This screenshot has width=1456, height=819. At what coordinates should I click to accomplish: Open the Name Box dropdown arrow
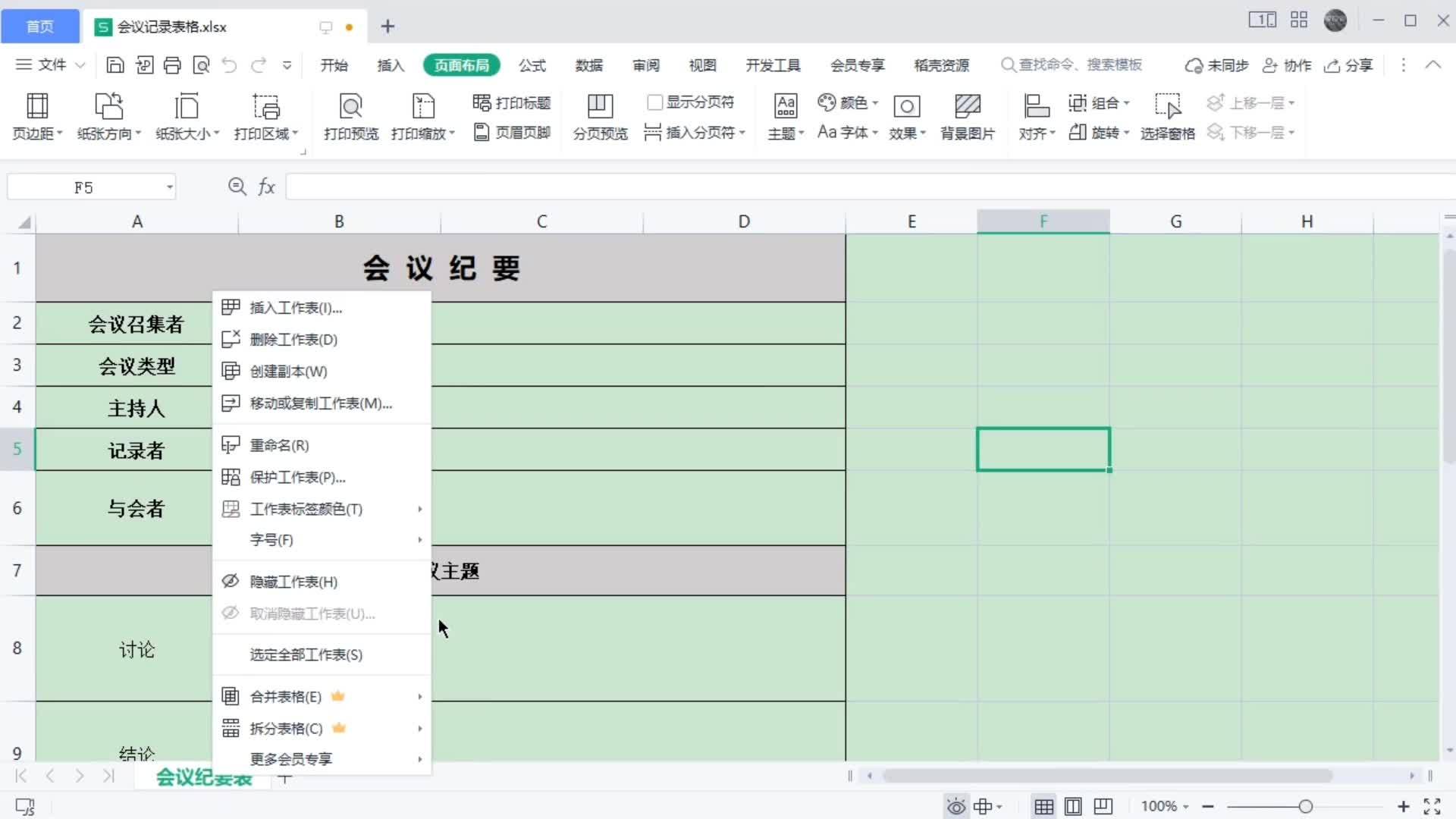point(169,187)
